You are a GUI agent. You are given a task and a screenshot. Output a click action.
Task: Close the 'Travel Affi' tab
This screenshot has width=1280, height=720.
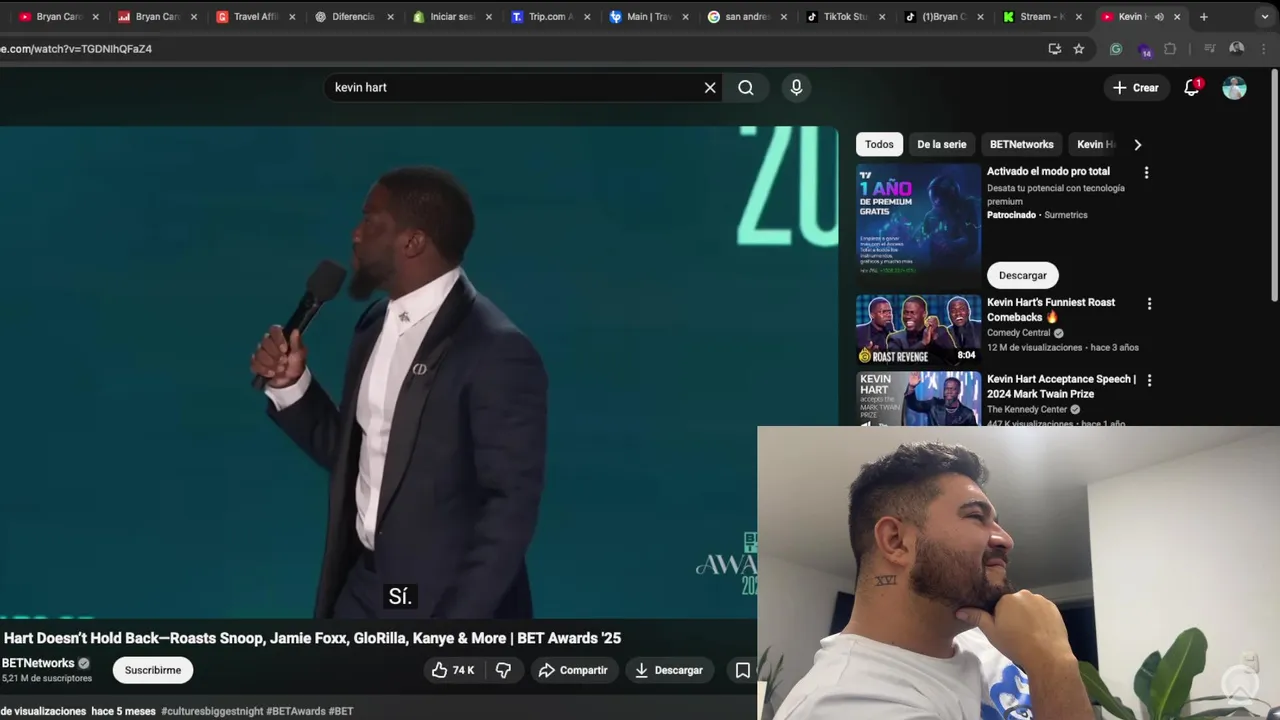pos(292,16)
